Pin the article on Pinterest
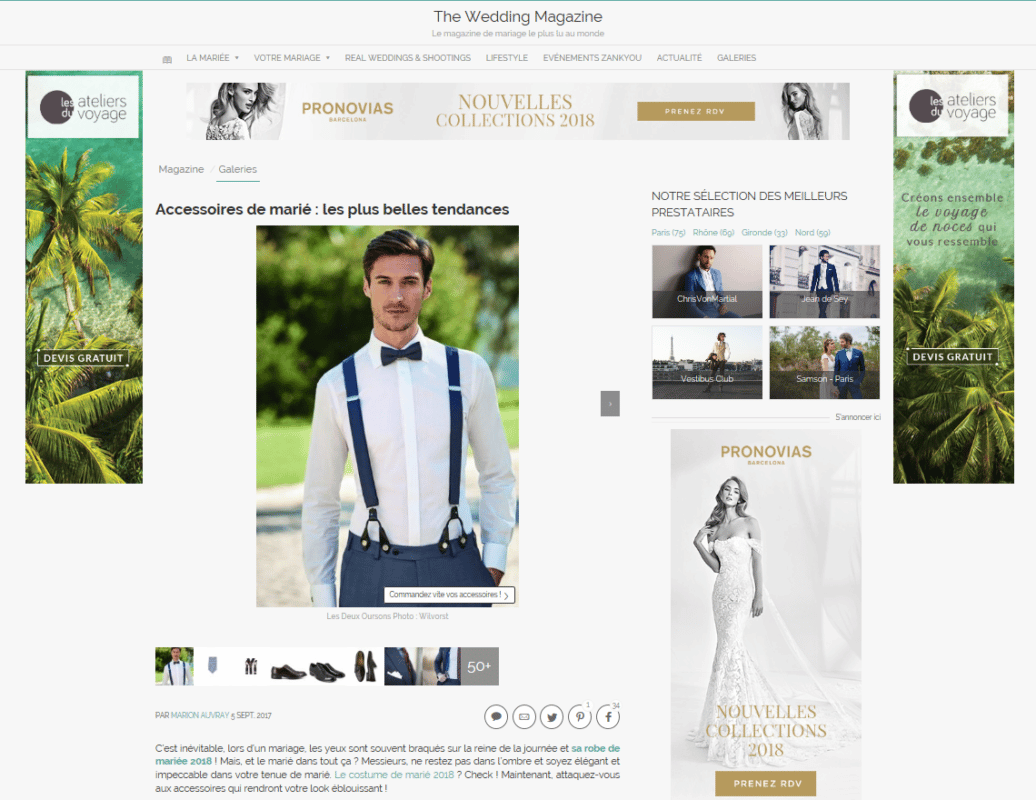The width and height of the screenshot is (1036, 800). (579, 716)
